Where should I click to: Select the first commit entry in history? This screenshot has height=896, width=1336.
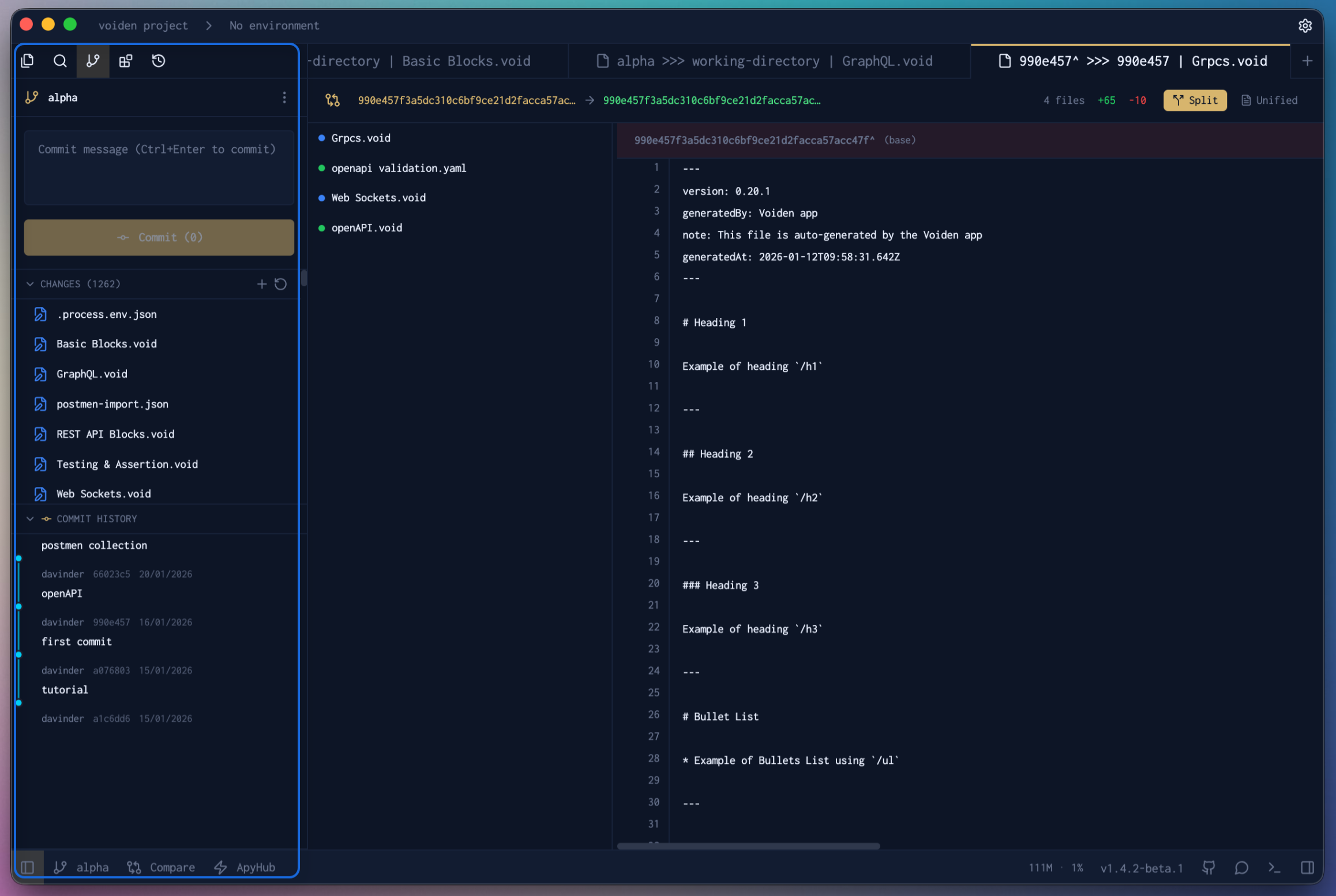click(x=77, y=642)
